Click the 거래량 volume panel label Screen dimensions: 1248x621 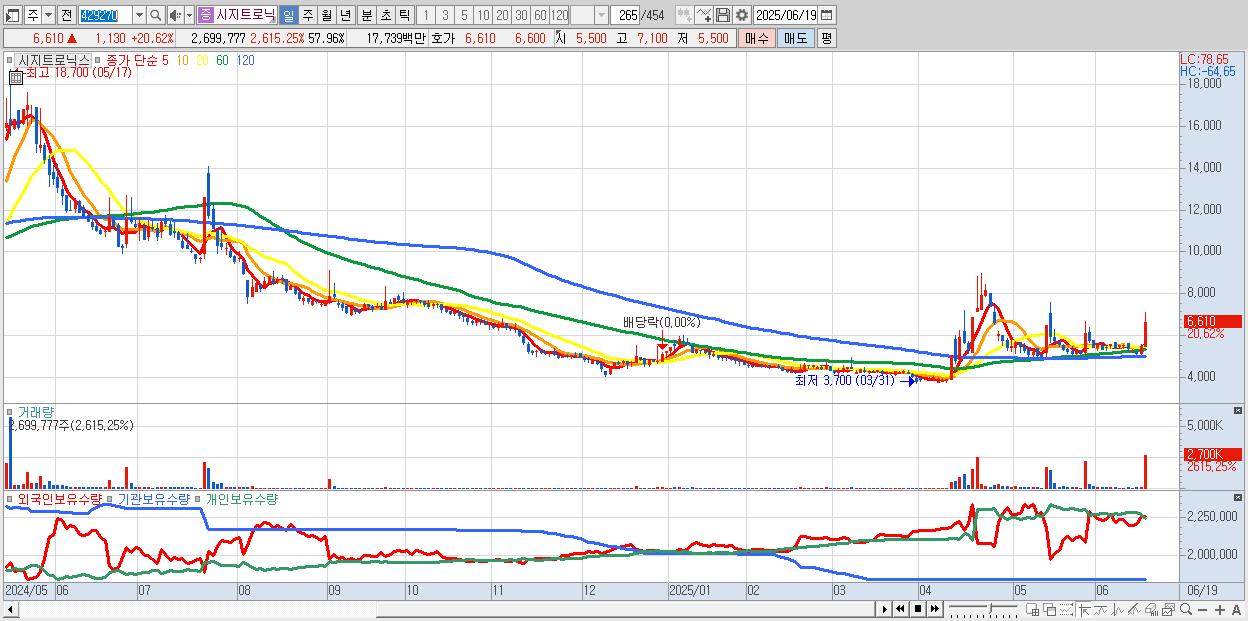pyautogui.click(x=36, y=412)
